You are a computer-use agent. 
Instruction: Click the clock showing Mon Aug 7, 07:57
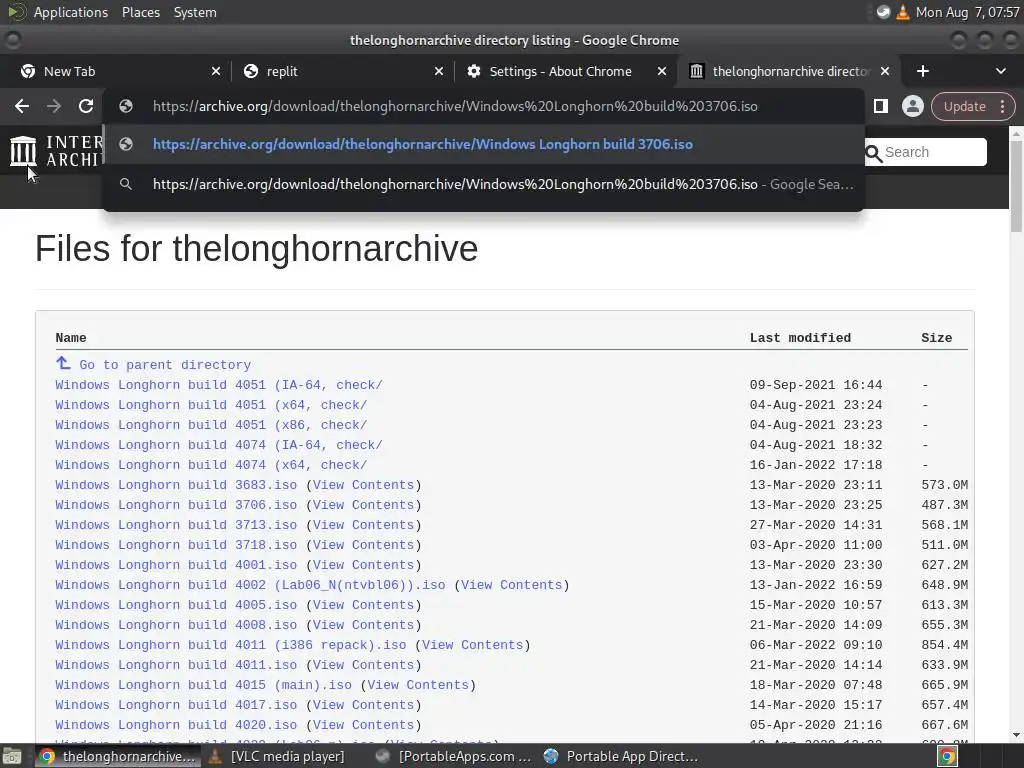pyautogui.click(x=967, y=12)
